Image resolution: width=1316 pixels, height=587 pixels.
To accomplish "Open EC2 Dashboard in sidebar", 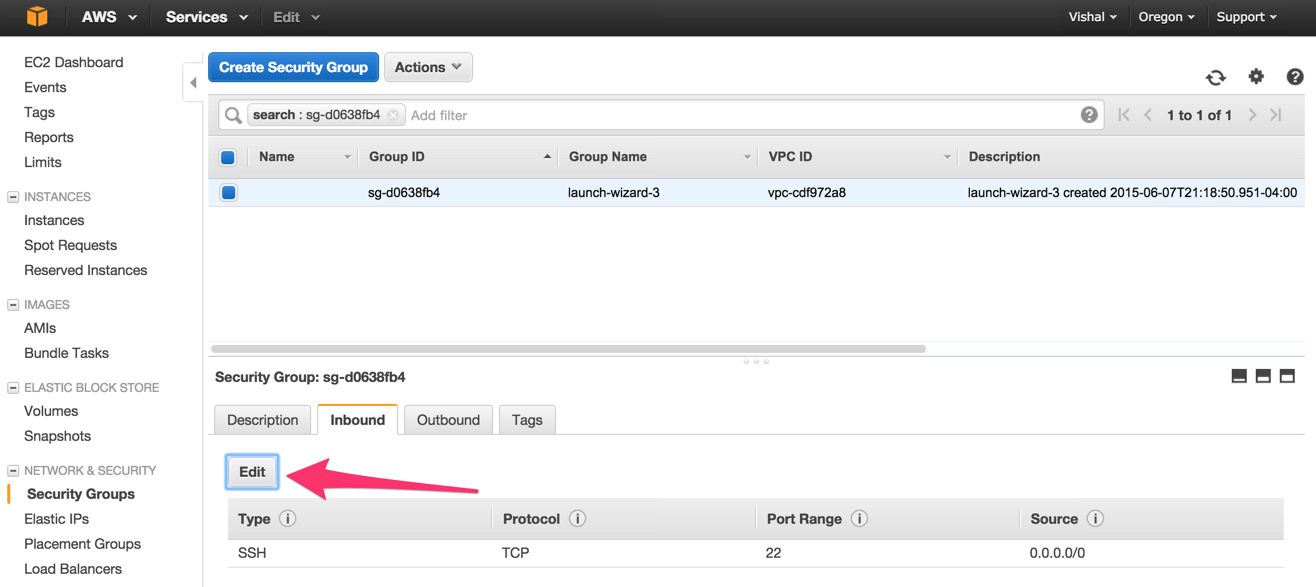I will 74,62.
